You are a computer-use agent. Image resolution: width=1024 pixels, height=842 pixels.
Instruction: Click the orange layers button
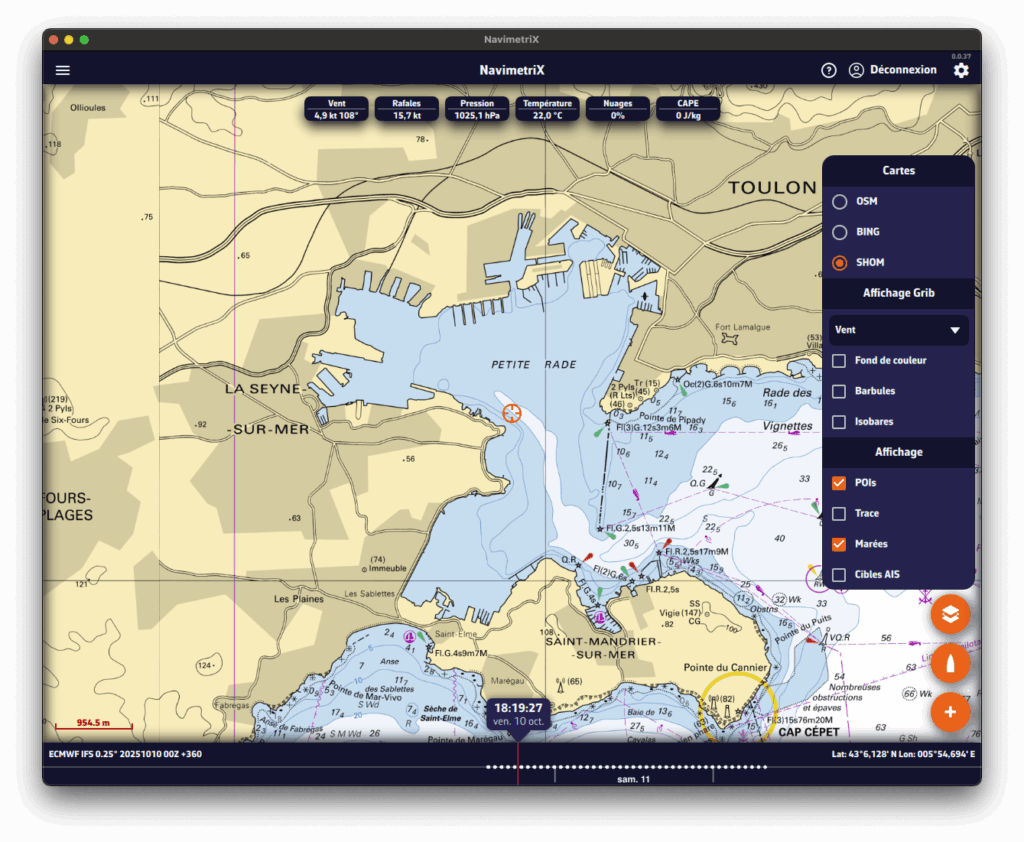[x=950, y=614]
